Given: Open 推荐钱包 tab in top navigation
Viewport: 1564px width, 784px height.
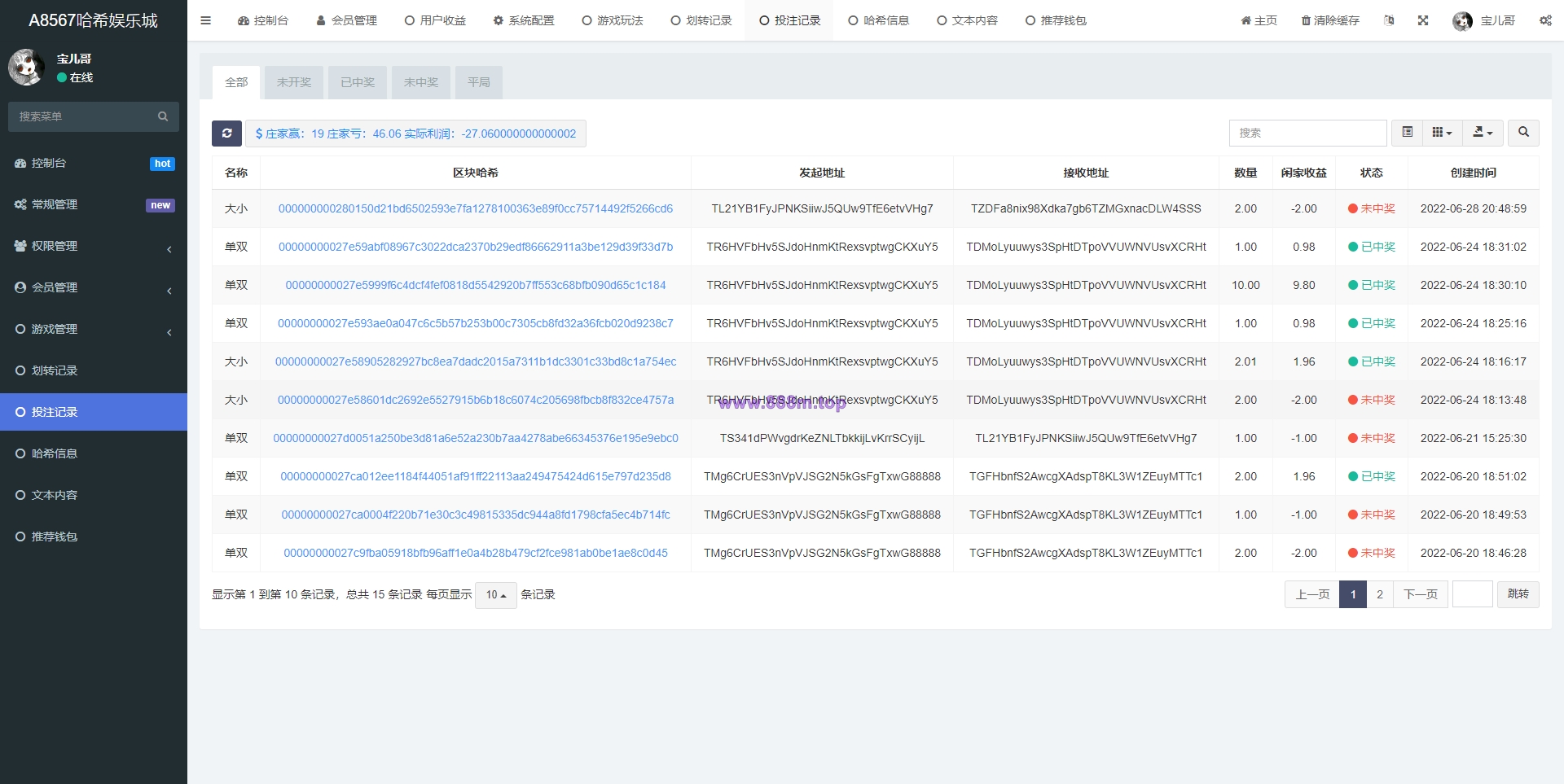Looking at the screenshot, I should point(1057,20).
